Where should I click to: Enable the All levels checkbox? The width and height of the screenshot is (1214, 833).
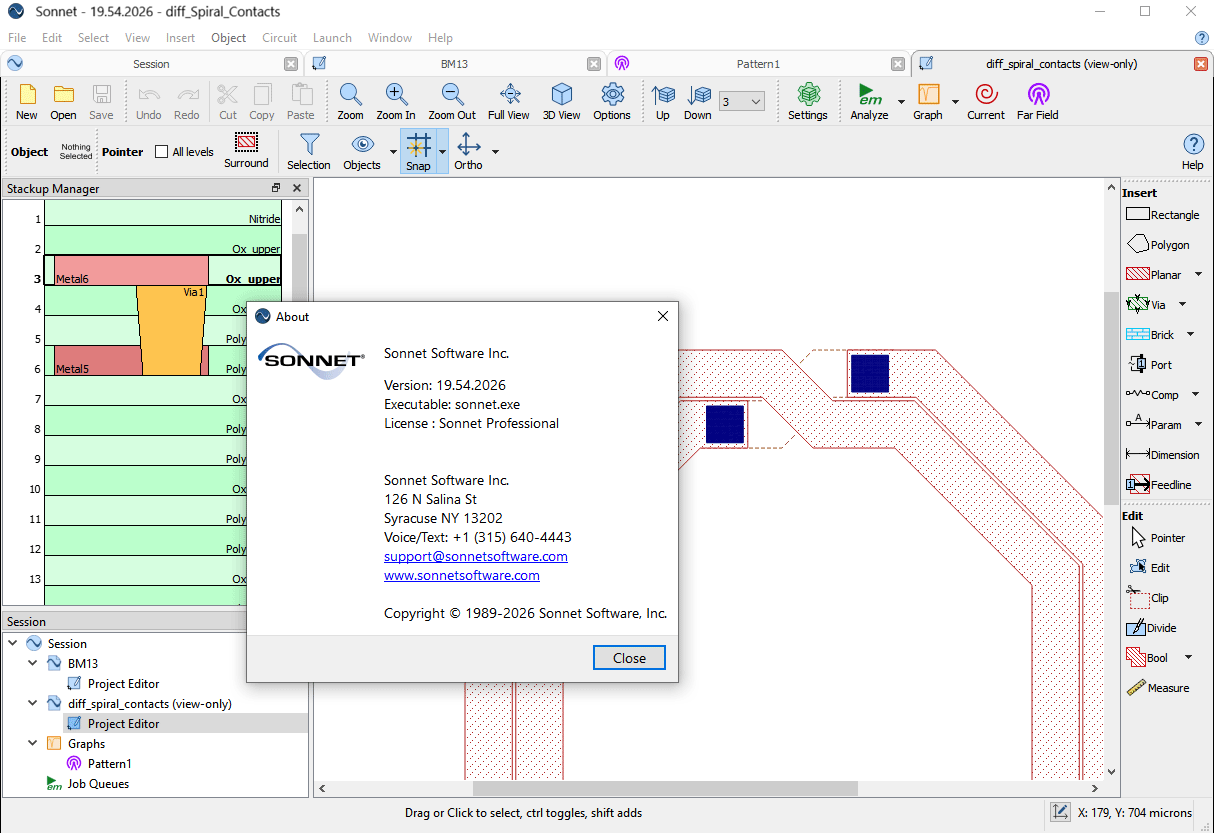162,152
